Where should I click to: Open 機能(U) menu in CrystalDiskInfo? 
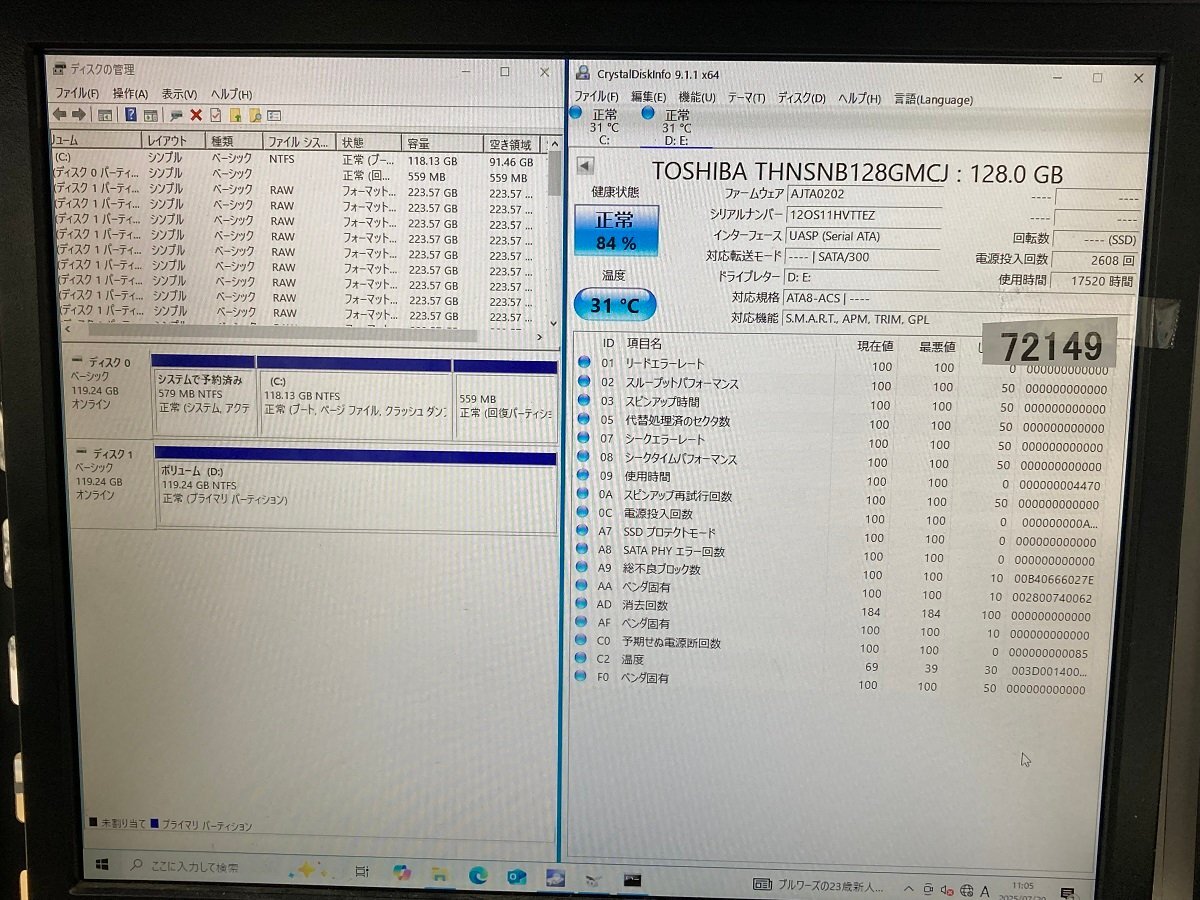697,97
